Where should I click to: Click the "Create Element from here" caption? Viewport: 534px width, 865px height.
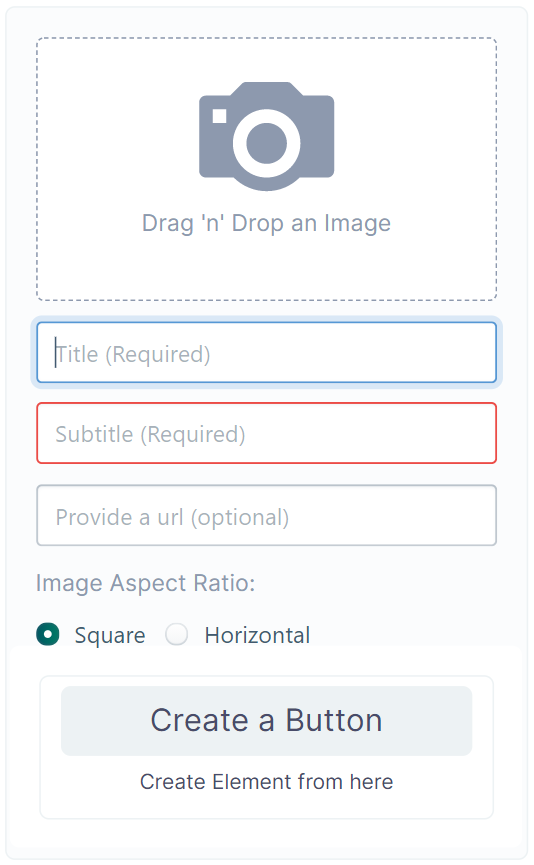266,782
